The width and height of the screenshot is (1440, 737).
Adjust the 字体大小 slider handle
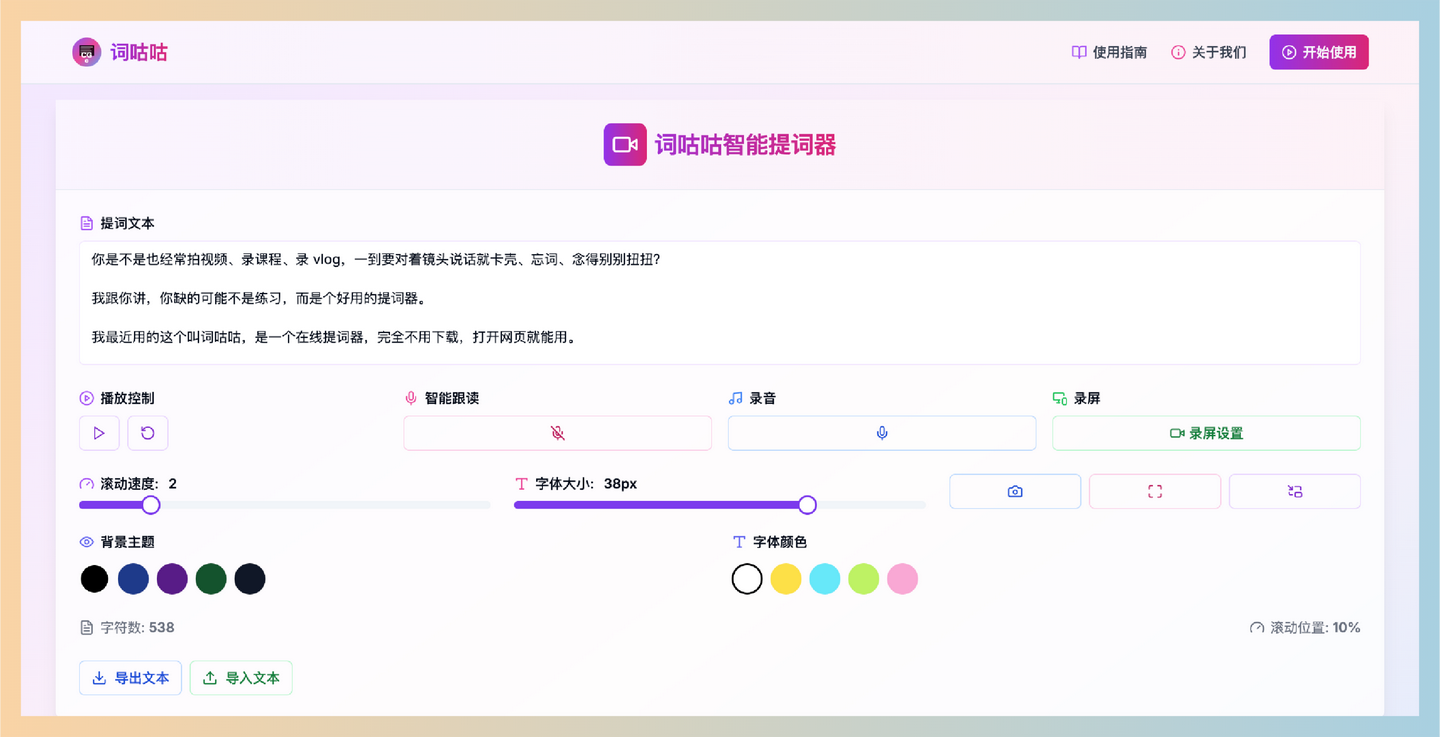point(807,505)
